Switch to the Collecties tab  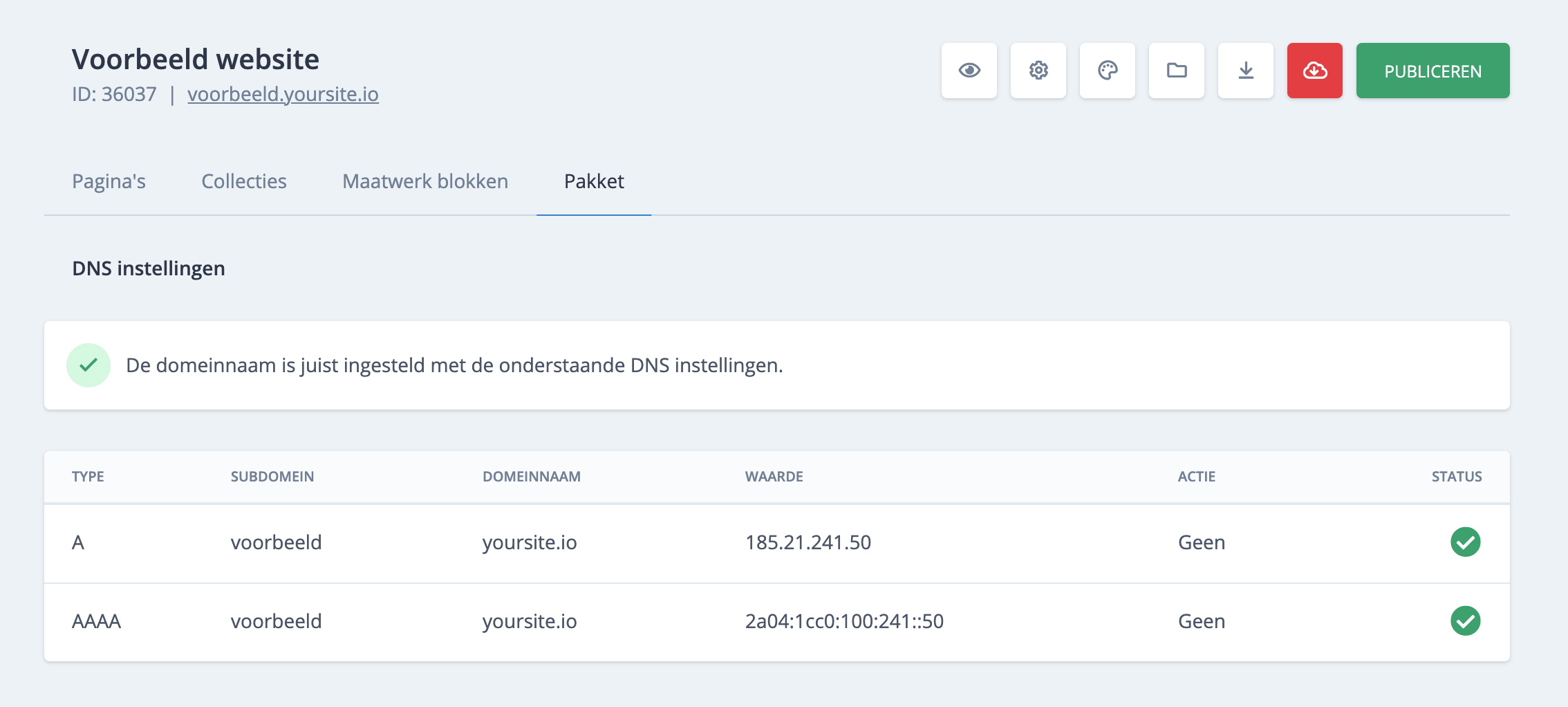click(244, 181)
